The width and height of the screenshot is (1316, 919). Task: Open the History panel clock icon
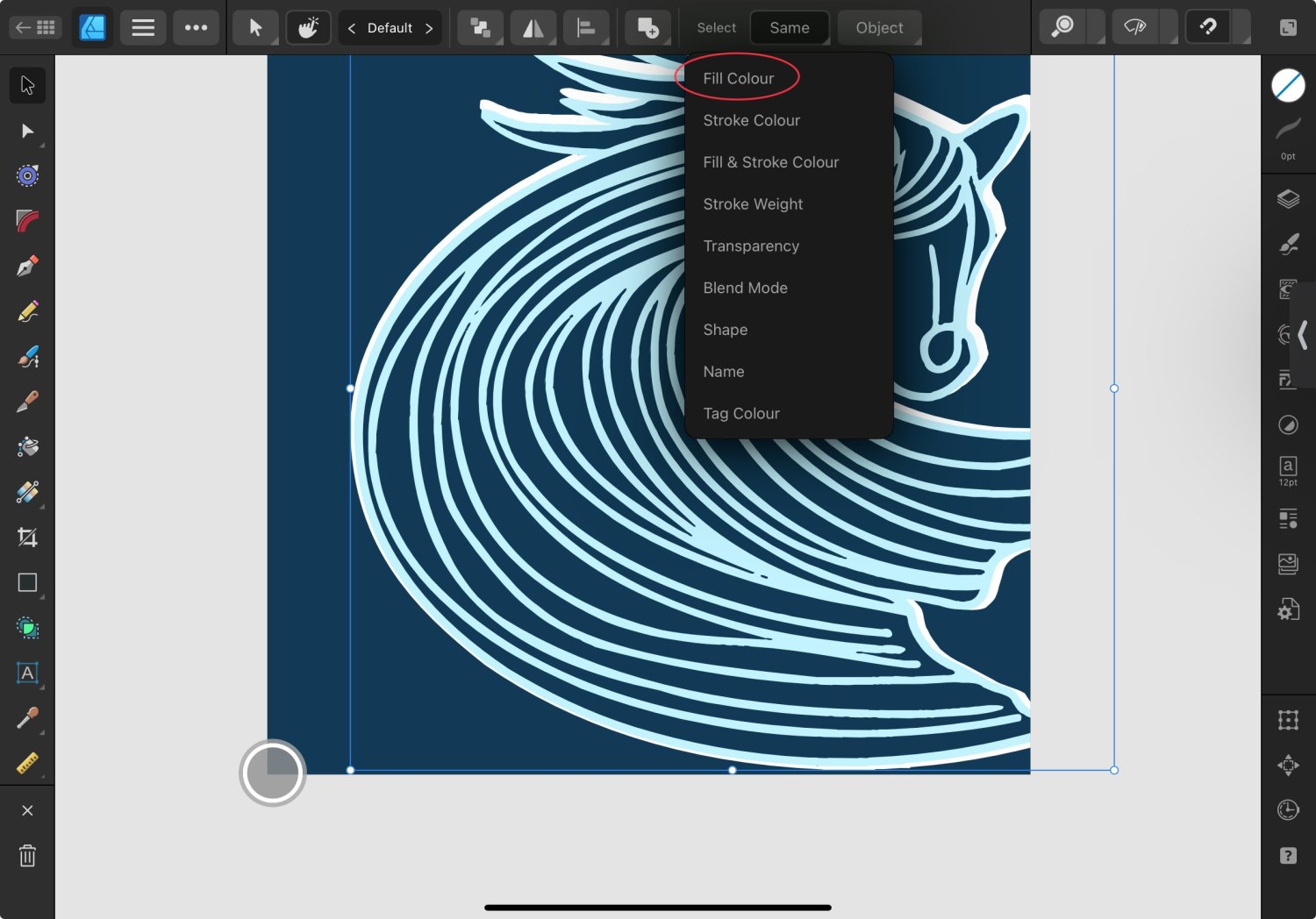coord(1288,809)
